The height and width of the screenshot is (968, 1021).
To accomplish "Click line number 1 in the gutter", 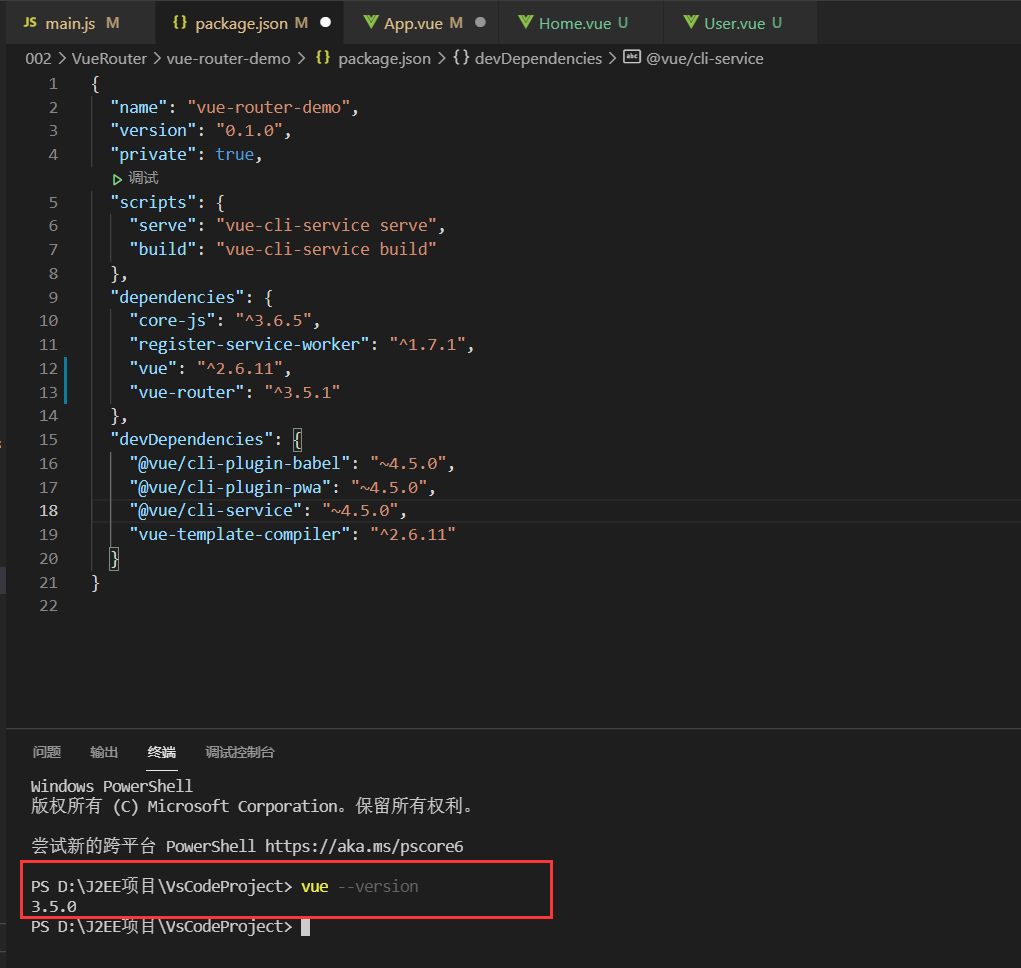I will pos(53,84).
